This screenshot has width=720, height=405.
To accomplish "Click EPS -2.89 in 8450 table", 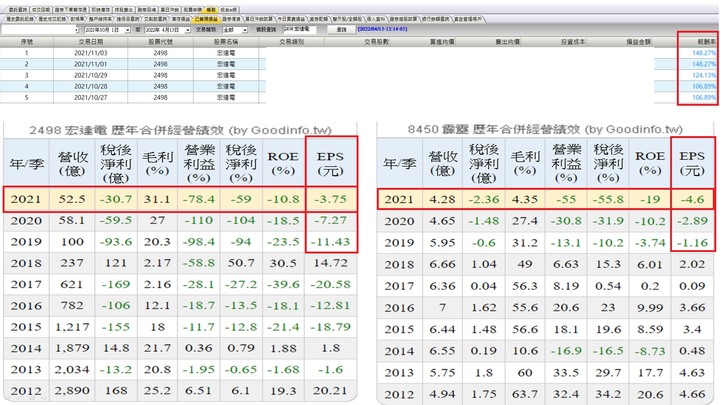I will pyautogui.click(x=692, y=221).
